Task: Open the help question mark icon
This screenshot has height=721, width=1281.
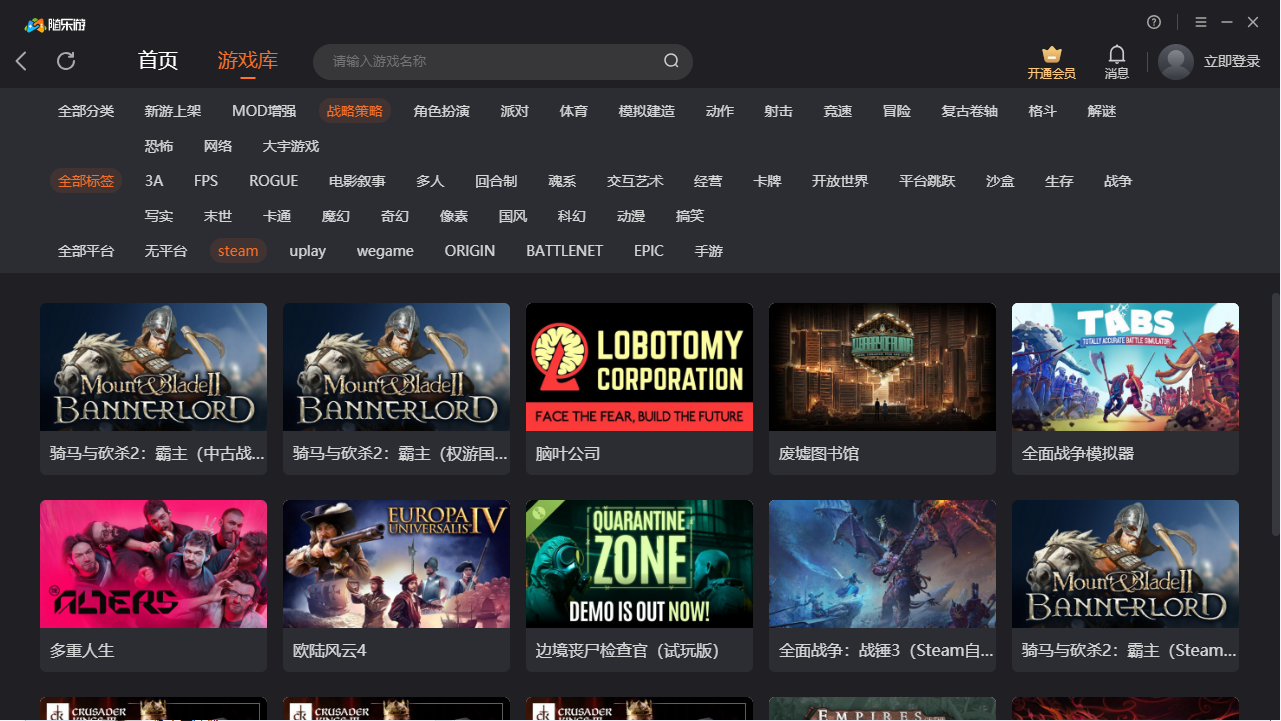Action: [x=1154, y=22]
